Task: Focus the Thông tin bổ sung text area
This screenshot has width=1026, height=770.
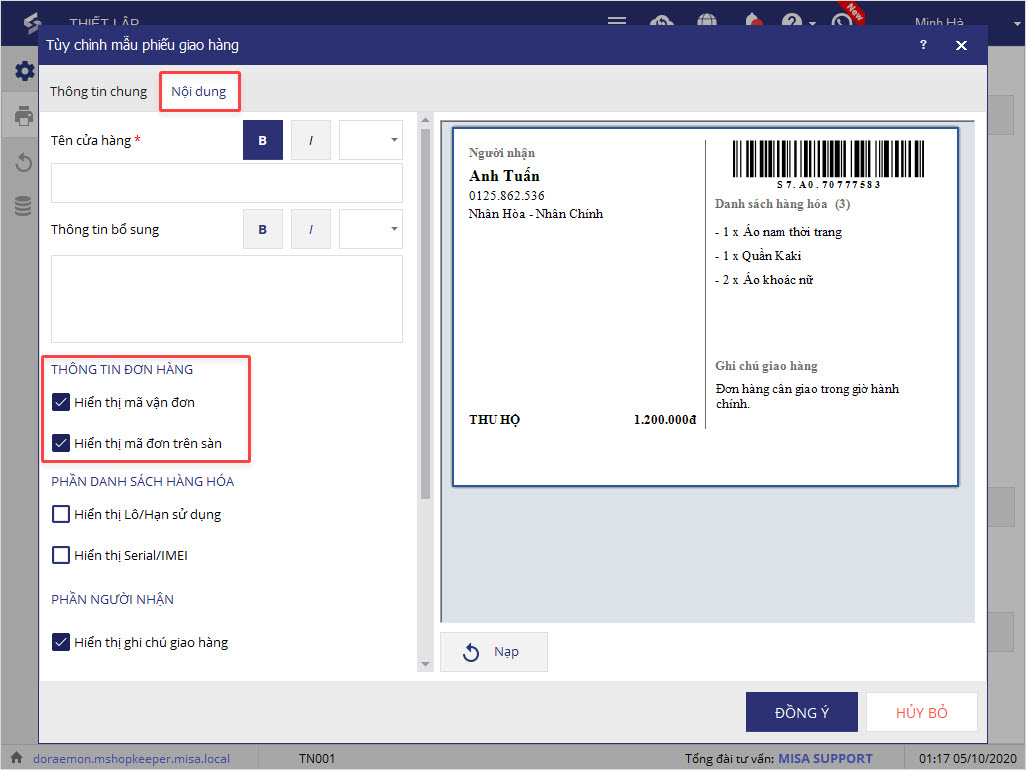Action: [x=226, y=299]
